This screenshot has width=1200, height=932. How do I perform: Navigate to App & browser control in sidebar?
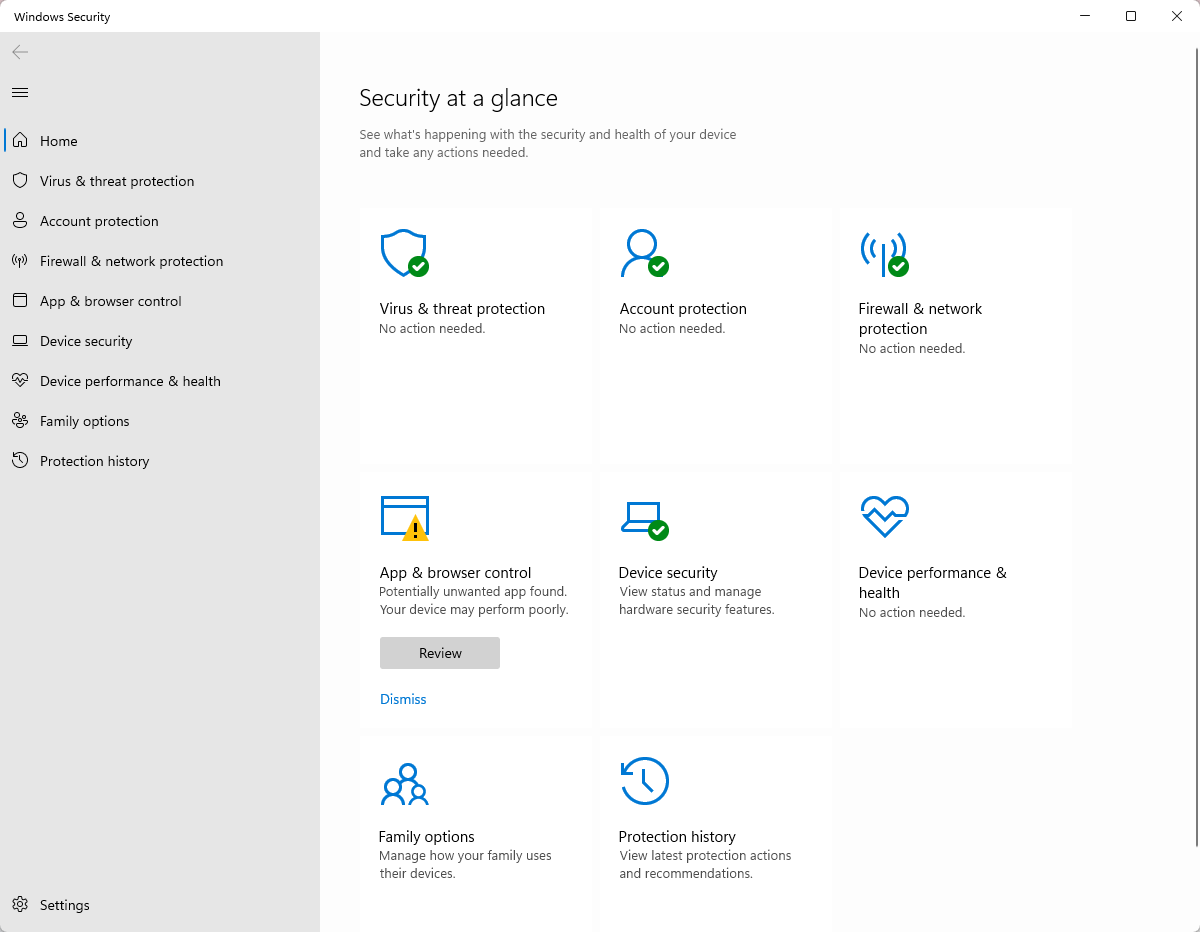[160, 301]
